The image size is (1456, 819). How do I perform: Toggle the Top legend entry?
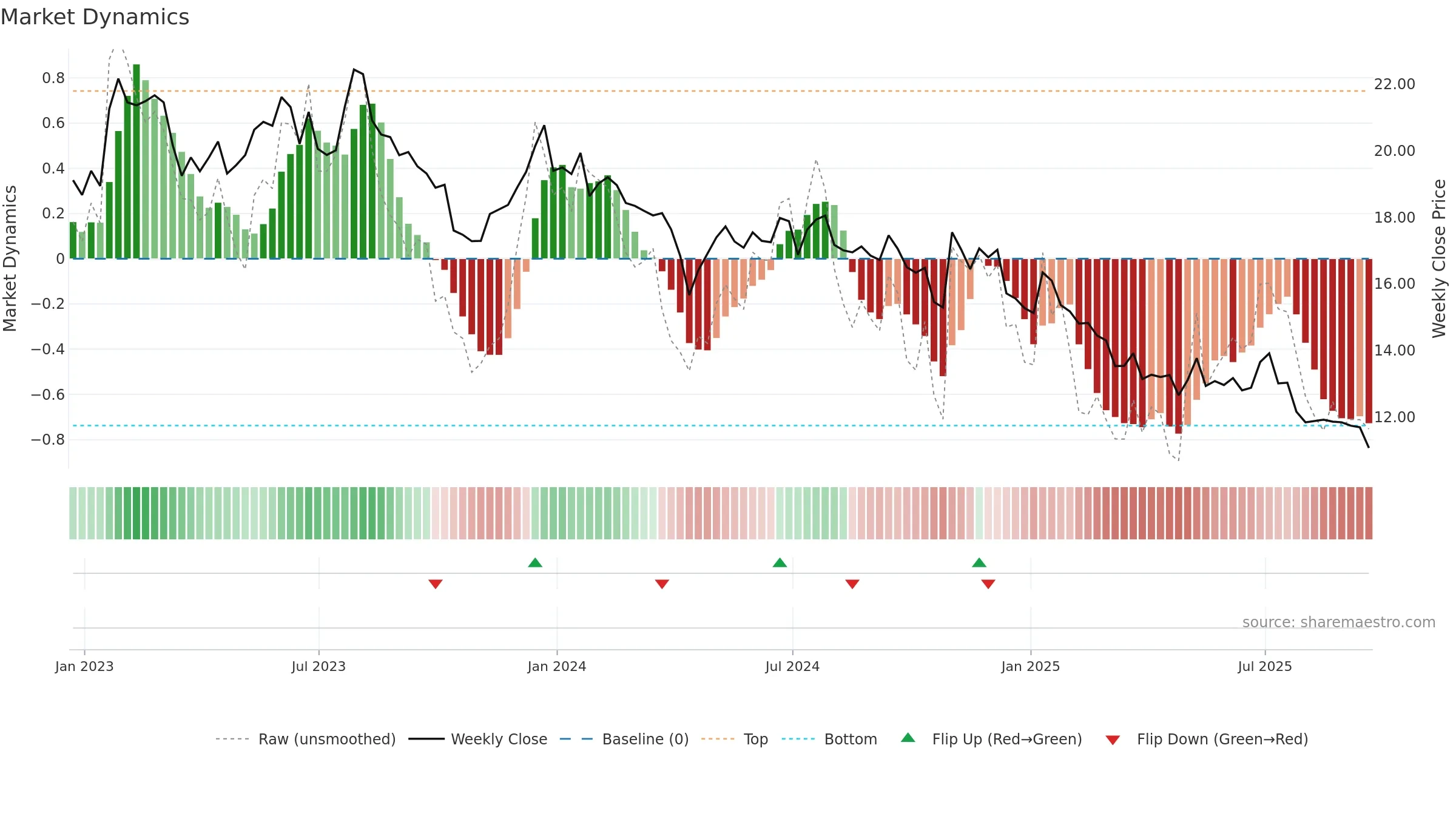pyautogui.click(x=734, y=739)
